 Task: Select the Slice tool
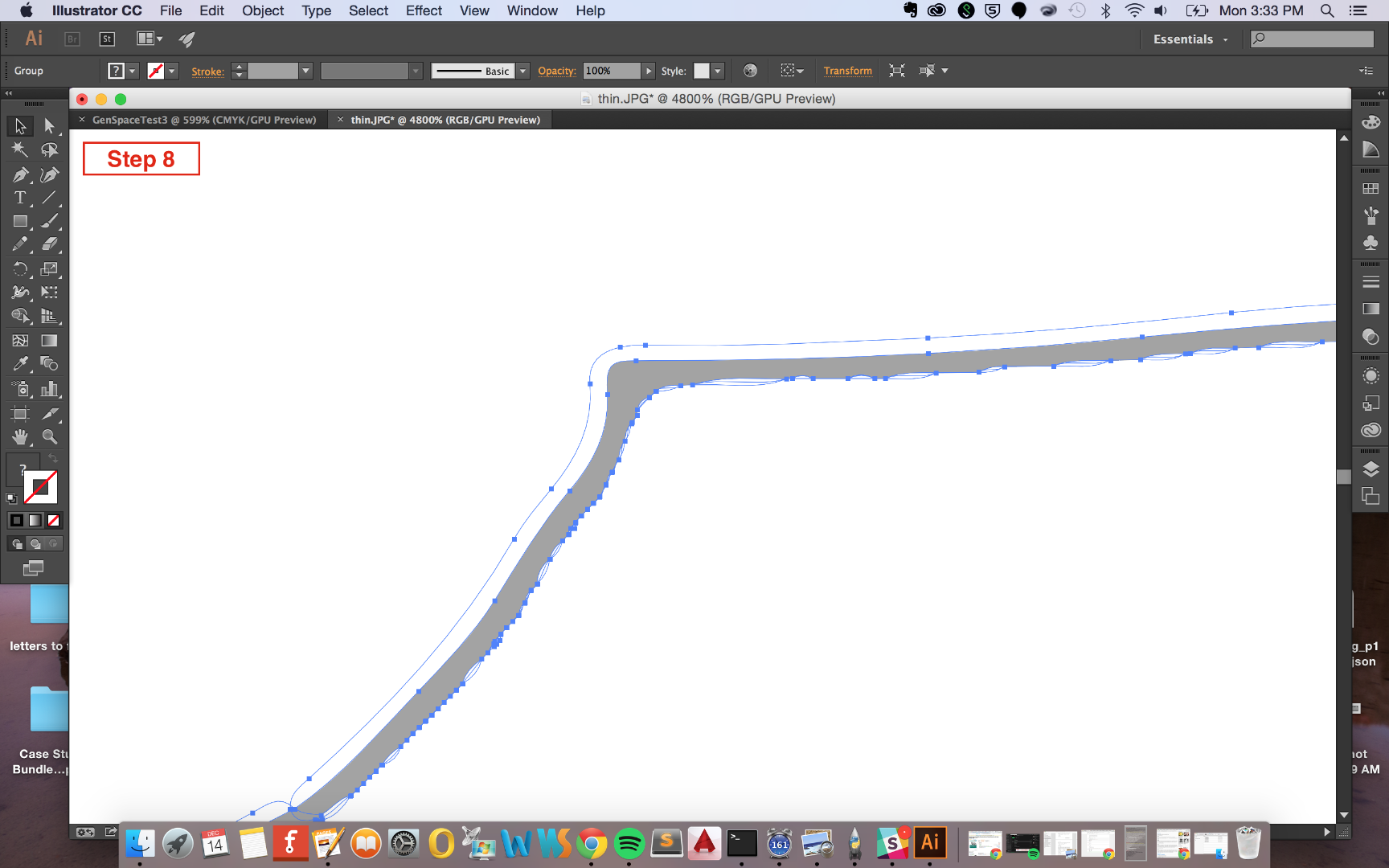point(49,414)
